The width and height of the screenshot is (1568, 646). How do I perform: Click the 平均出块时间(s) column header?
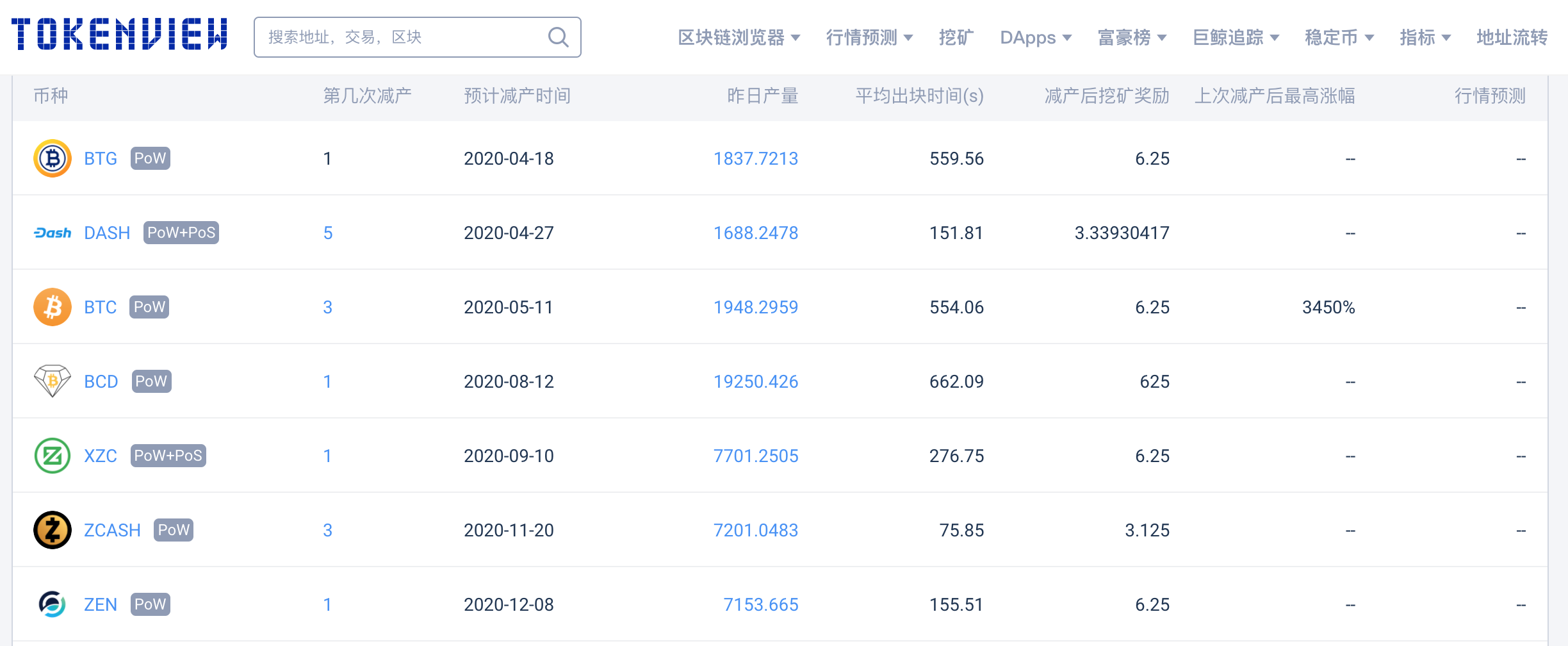pos(920,96)
